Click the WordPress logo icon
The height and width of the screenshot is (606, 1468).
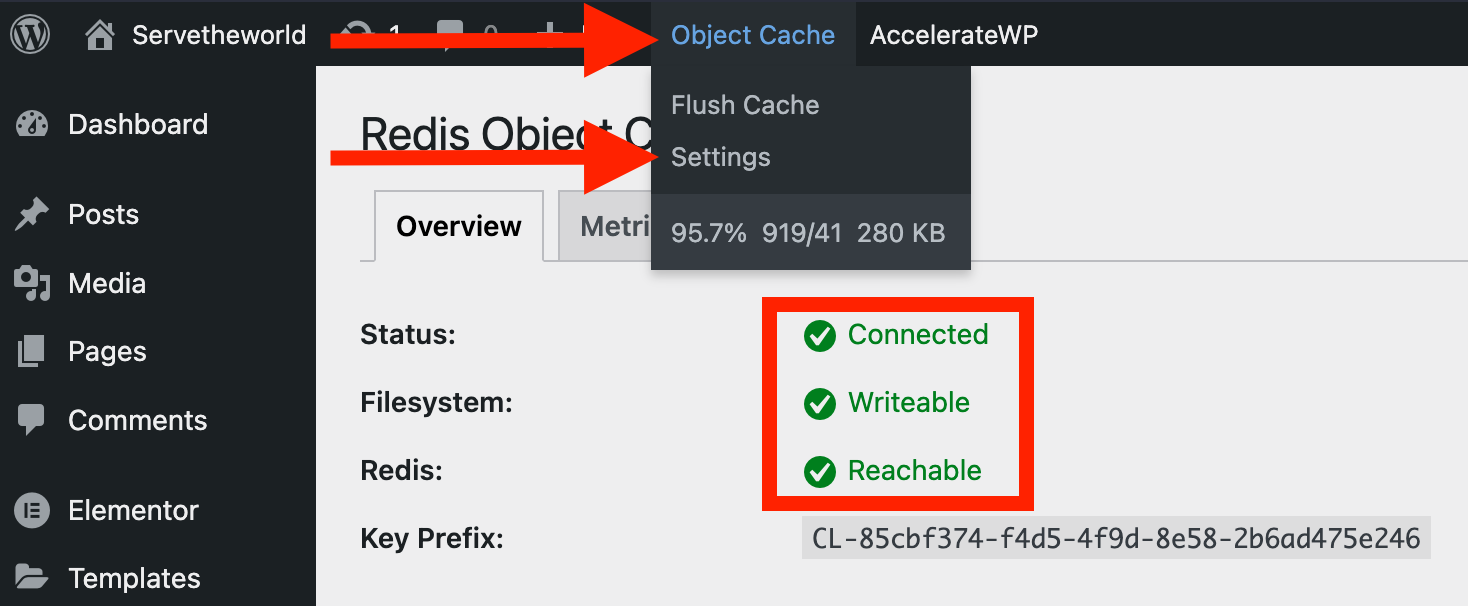tap(30, 35)
